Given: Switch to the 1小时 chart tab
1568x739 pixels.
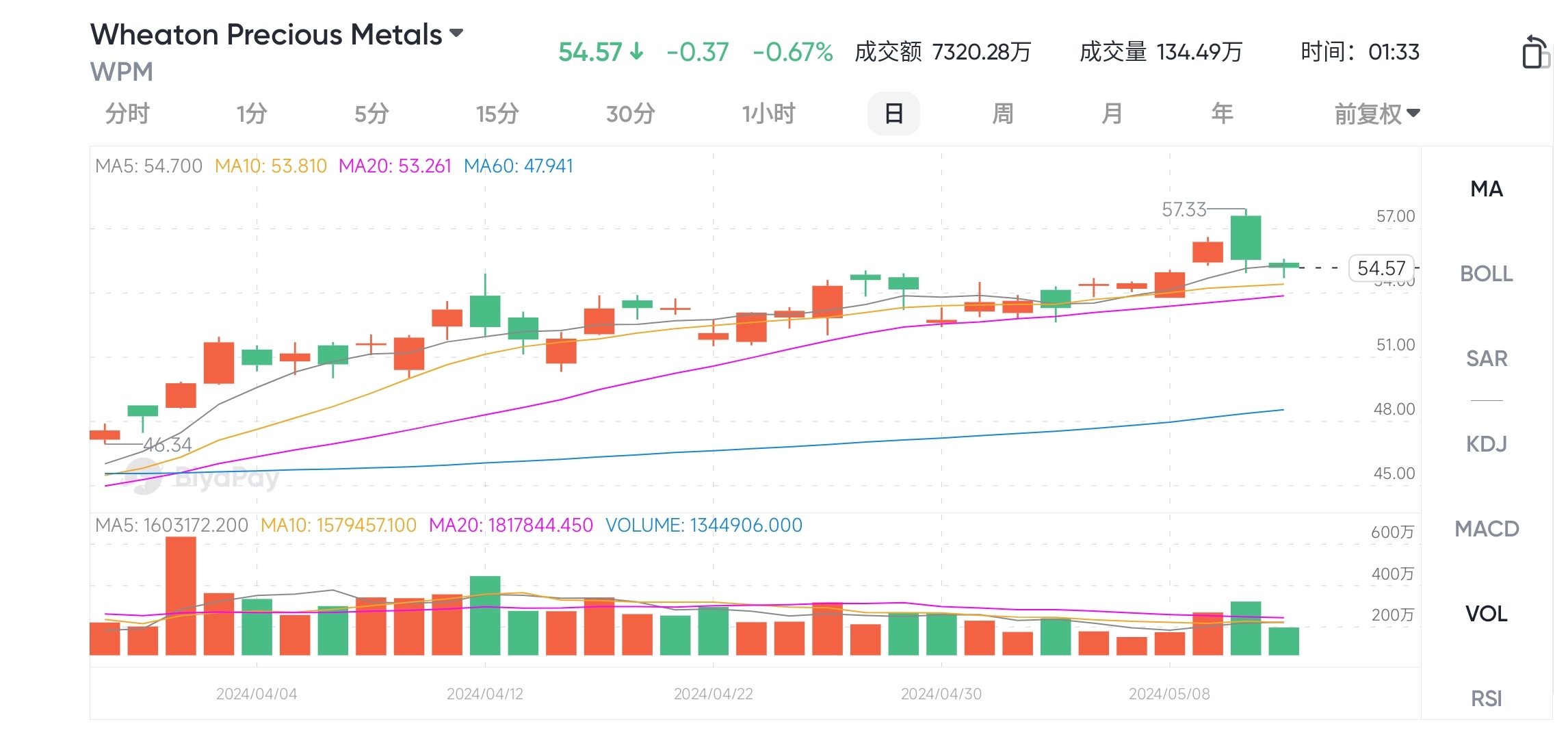Looking at the screenshot, I should pyautogui.click(x=769, y=114).
